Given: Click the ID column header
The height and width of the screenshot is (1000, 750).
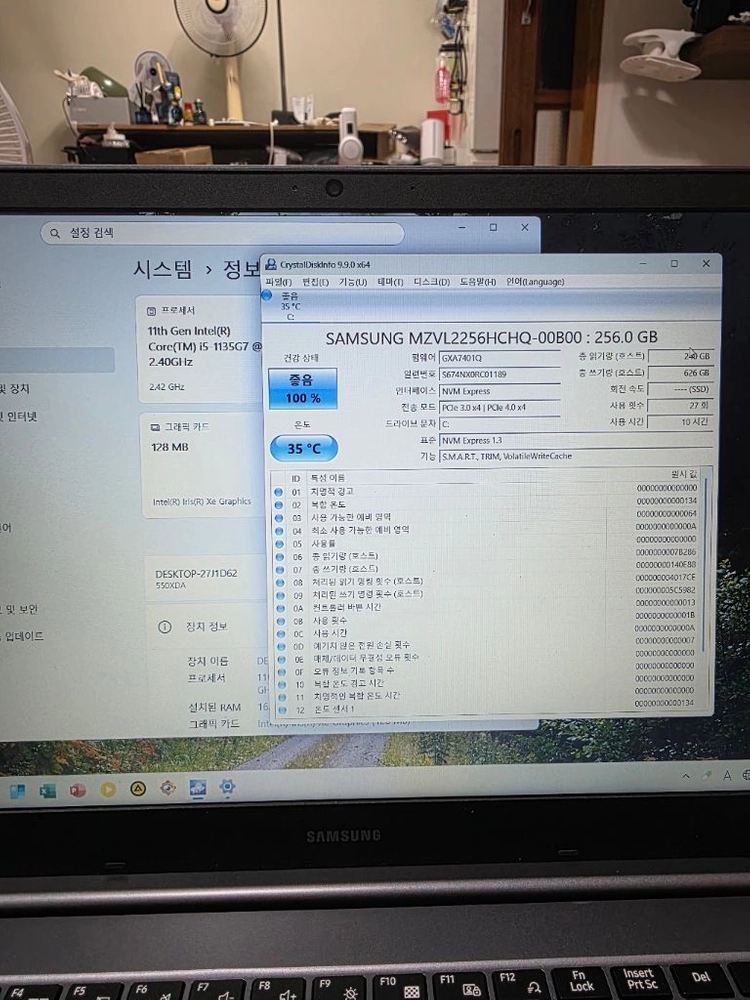Looking at the screenshot, I should [x=296, y=478].
